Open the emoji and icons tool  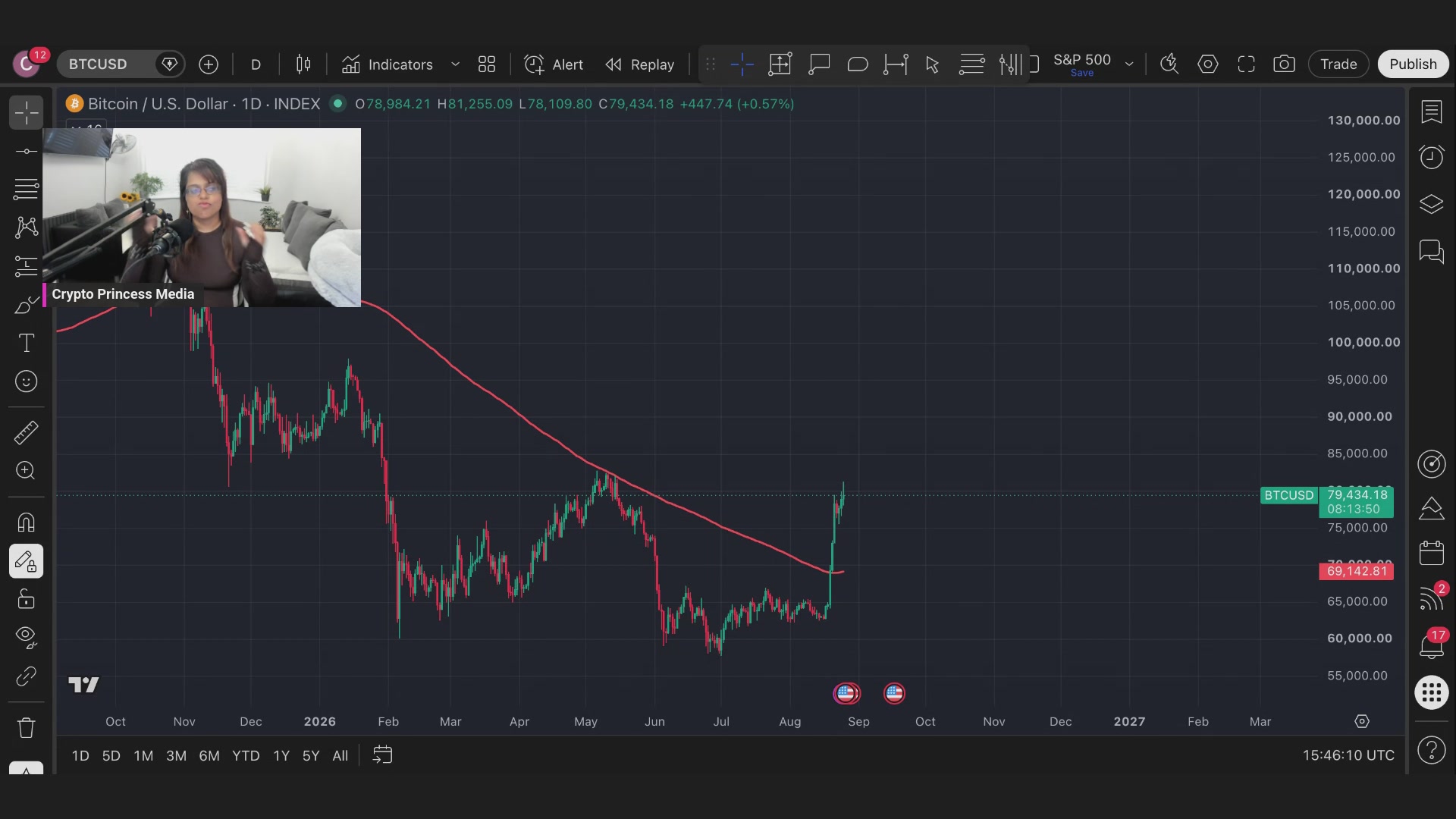(x=27, y=381)
